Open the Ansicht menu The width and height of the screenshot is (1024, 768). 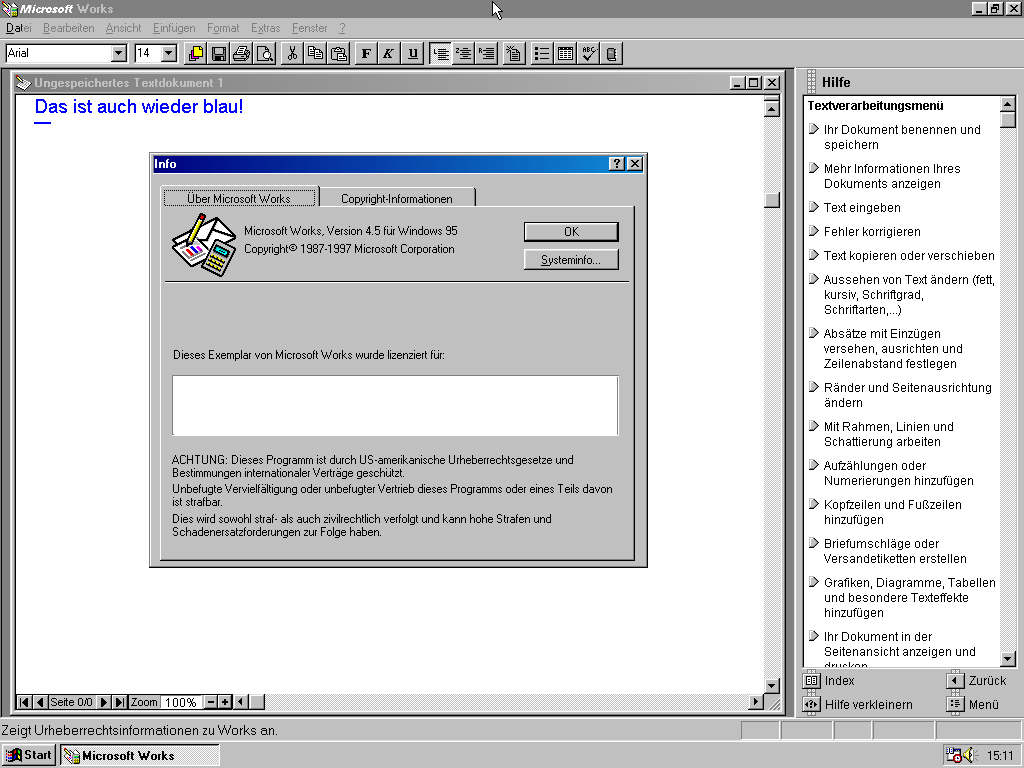tap(123, 28)
